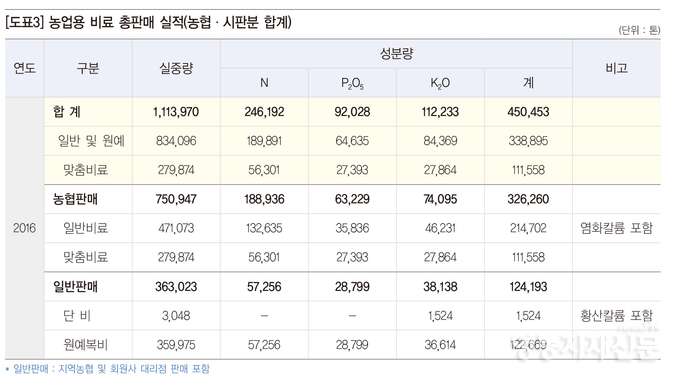680x381 pixels.
Task: Click the 450,453 total component cell
Action: (x=528, y=112)
